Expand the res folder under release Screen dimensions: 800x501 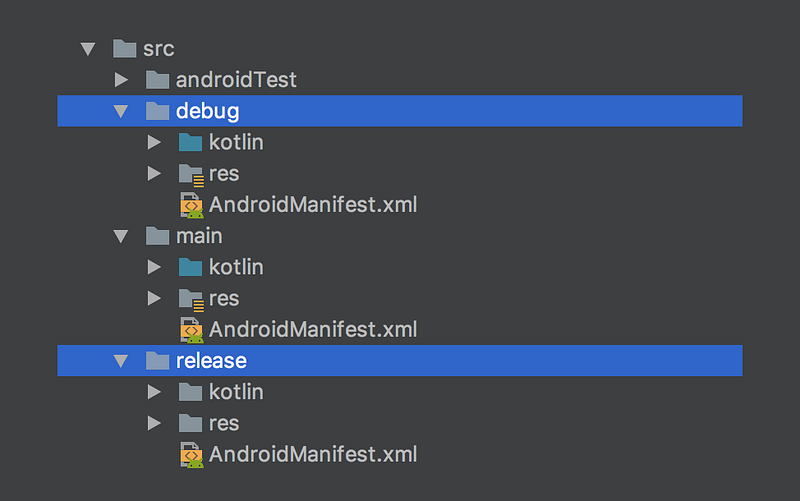pos(154,423)
